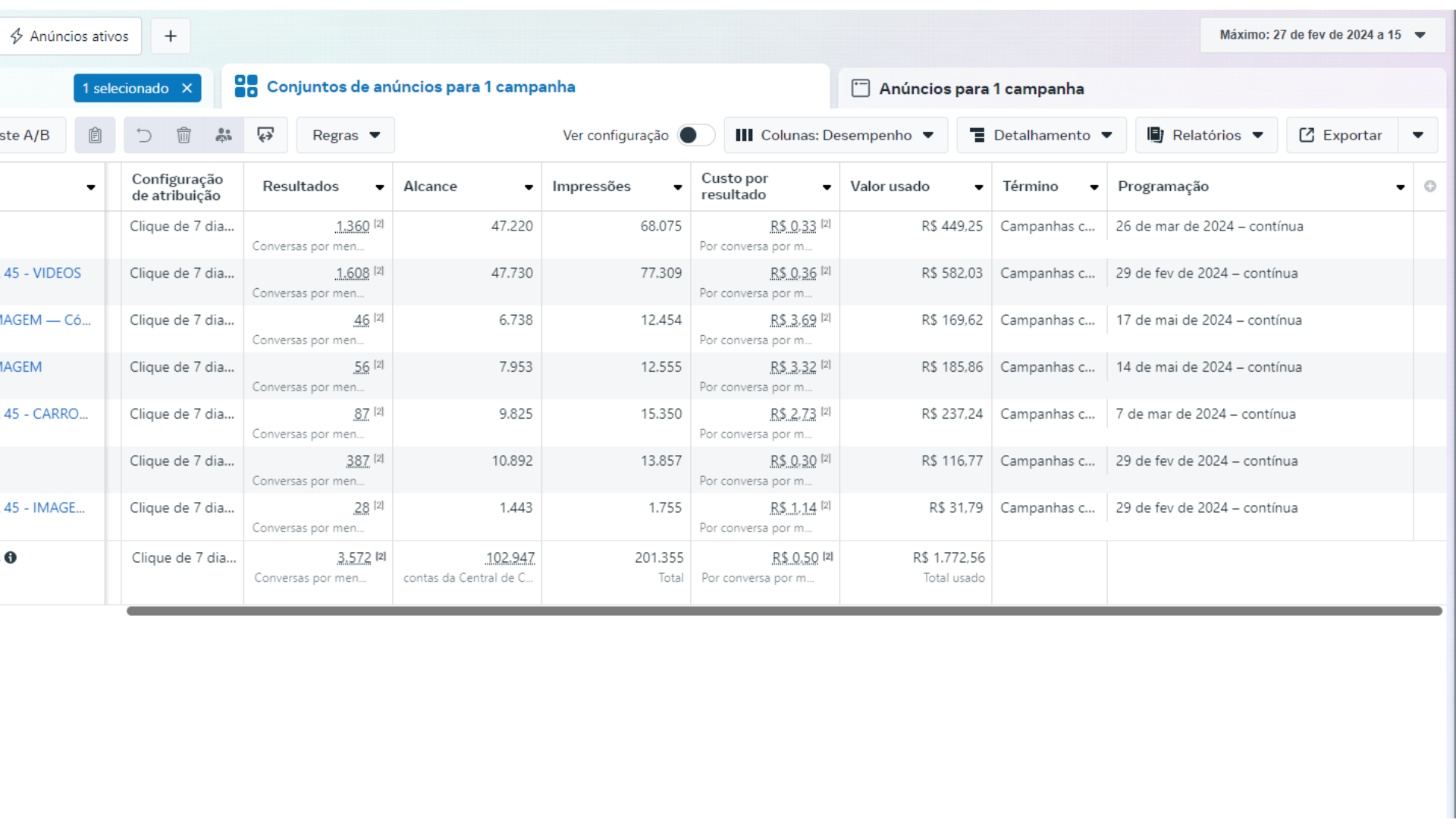
Task: Open the 45 - CARRO... ad set link
Action: [x=45, y=414]
